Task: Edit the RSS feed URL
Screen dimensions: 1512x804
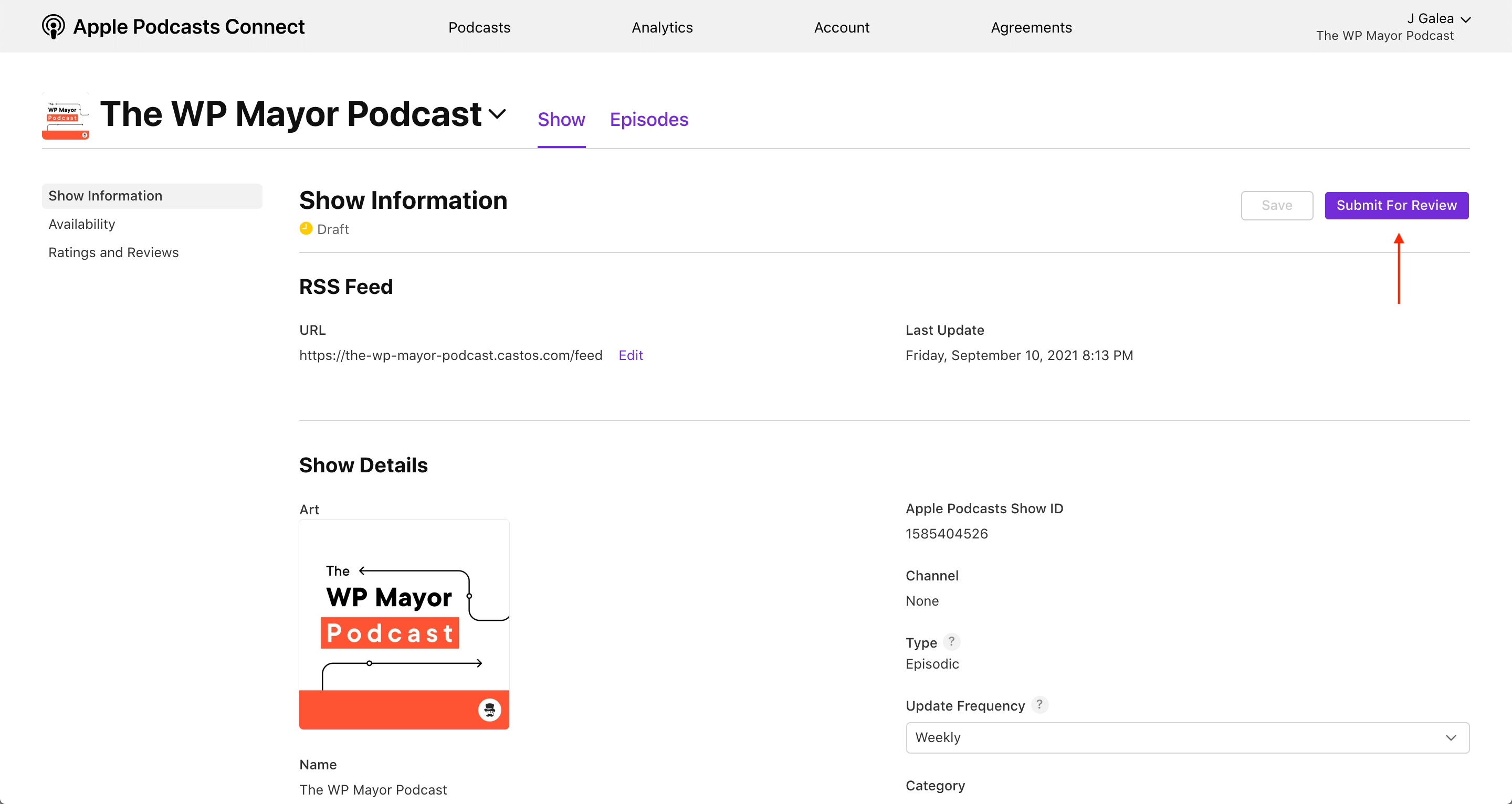Action: click(x=631, y=356)
